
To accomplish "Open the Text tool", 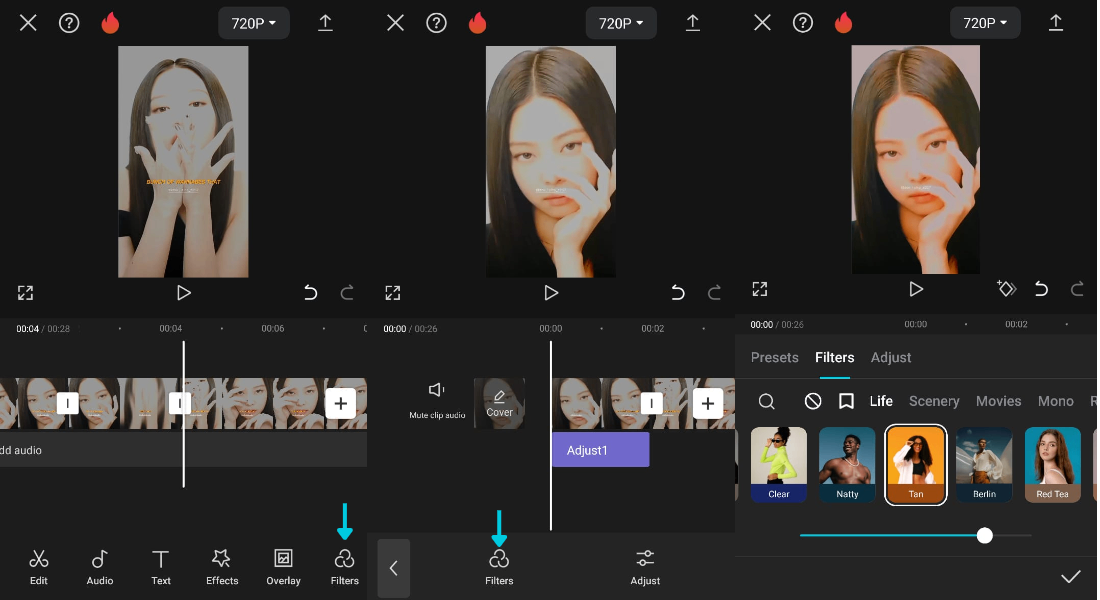I will [161, 566].
